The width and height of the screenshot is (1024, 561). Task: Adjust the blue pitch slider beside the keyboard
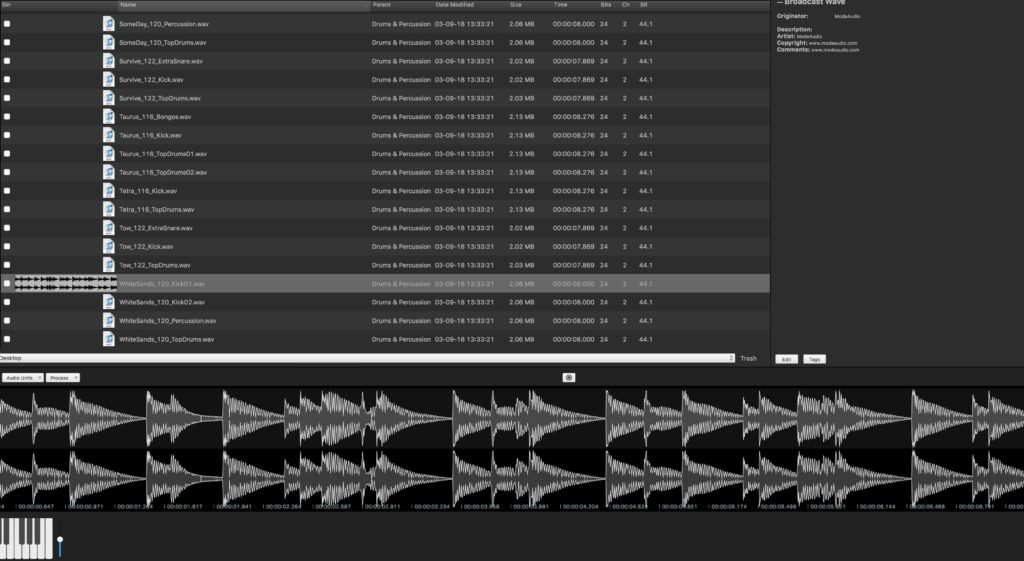[60, 539]
